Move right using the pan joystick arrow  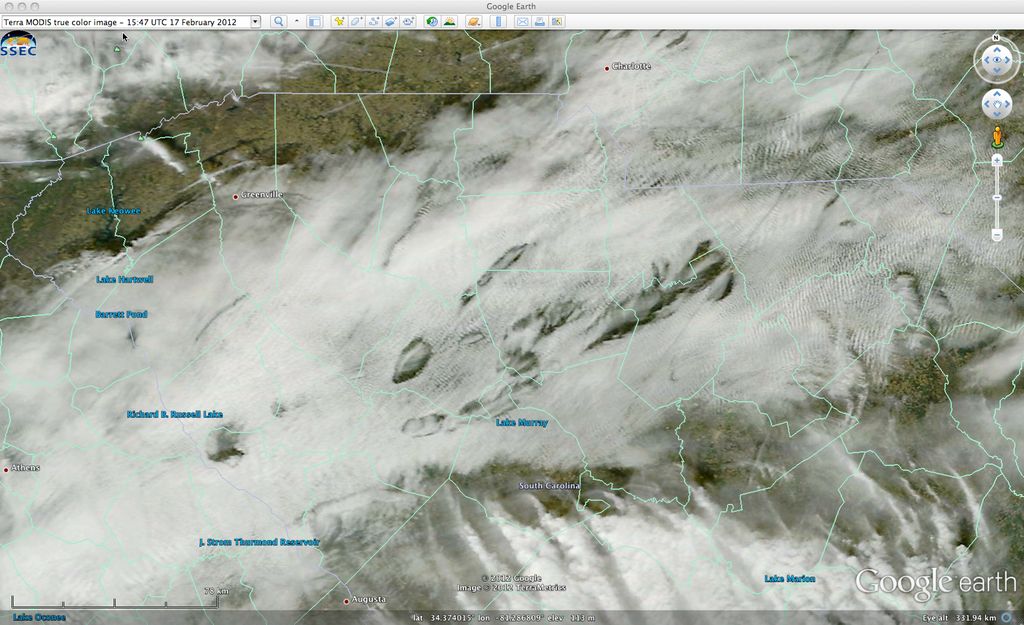(1006, 104)
